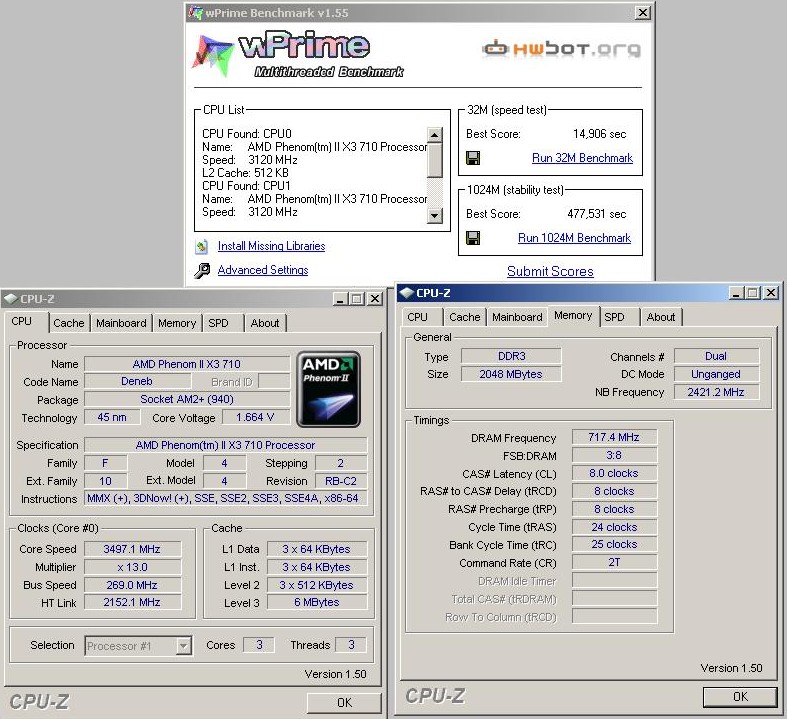Switch to Mainboard tab in left CPU-Z window
Screen dimensions: 787x719
[x=121, y=323]
